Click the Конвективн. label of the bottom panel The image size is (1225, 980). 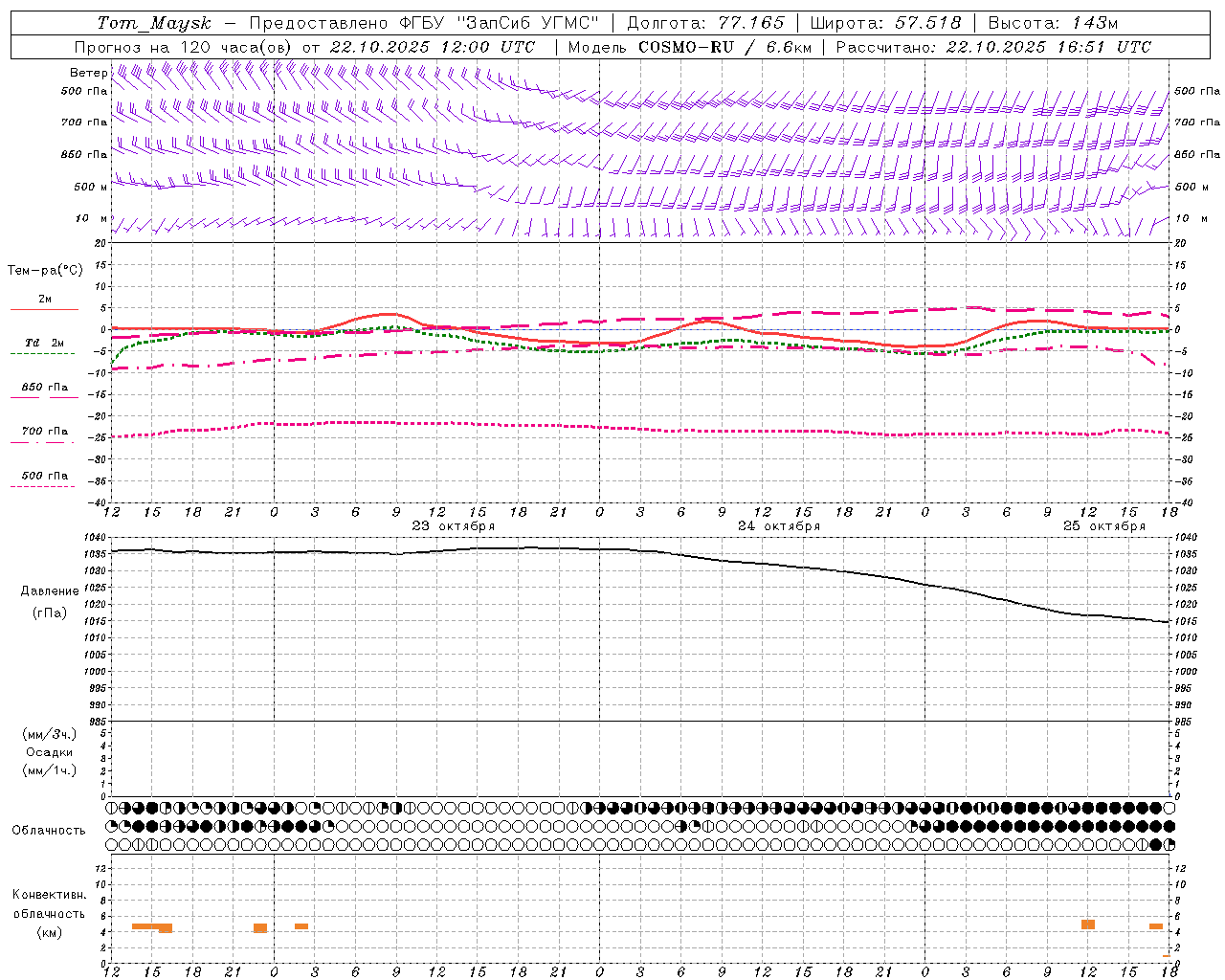(x=50, y=894)
